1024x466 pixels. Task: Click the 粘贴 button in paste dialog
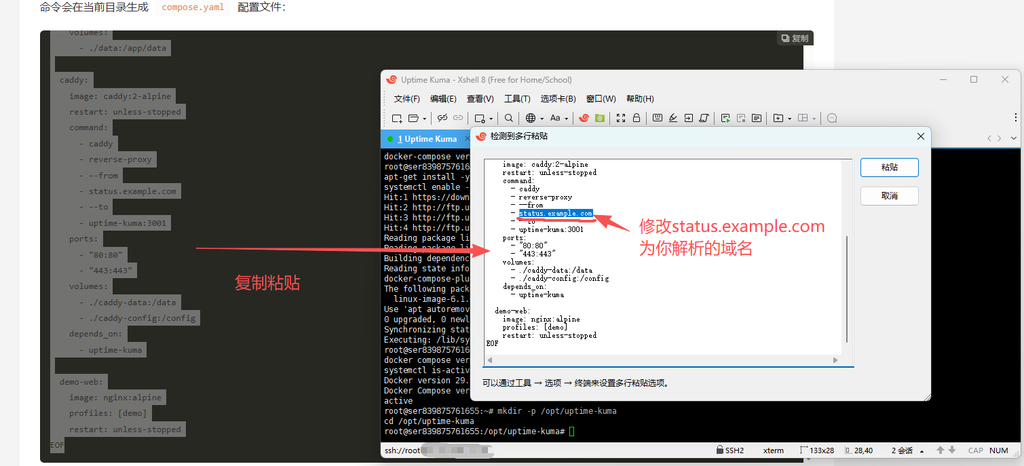[x=889, y=167]
